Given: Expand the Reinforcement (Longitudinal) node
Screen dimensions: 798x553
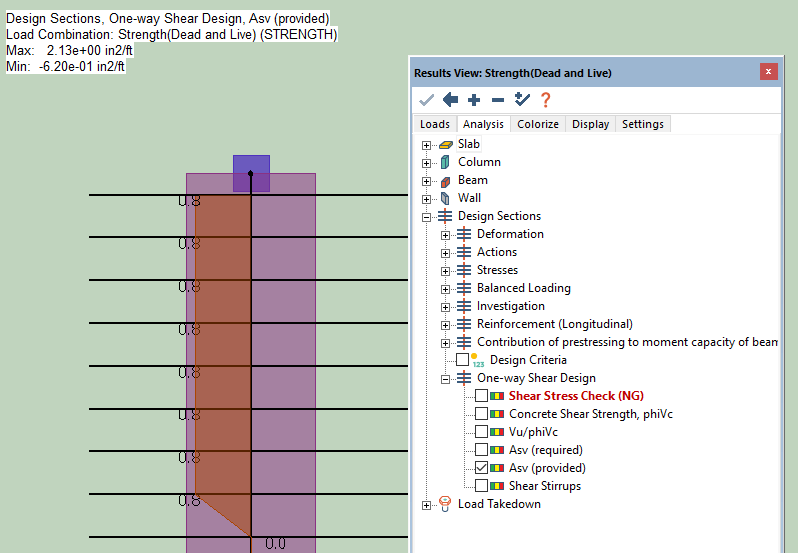Looking at the screenshot, I should coord(446,324).
